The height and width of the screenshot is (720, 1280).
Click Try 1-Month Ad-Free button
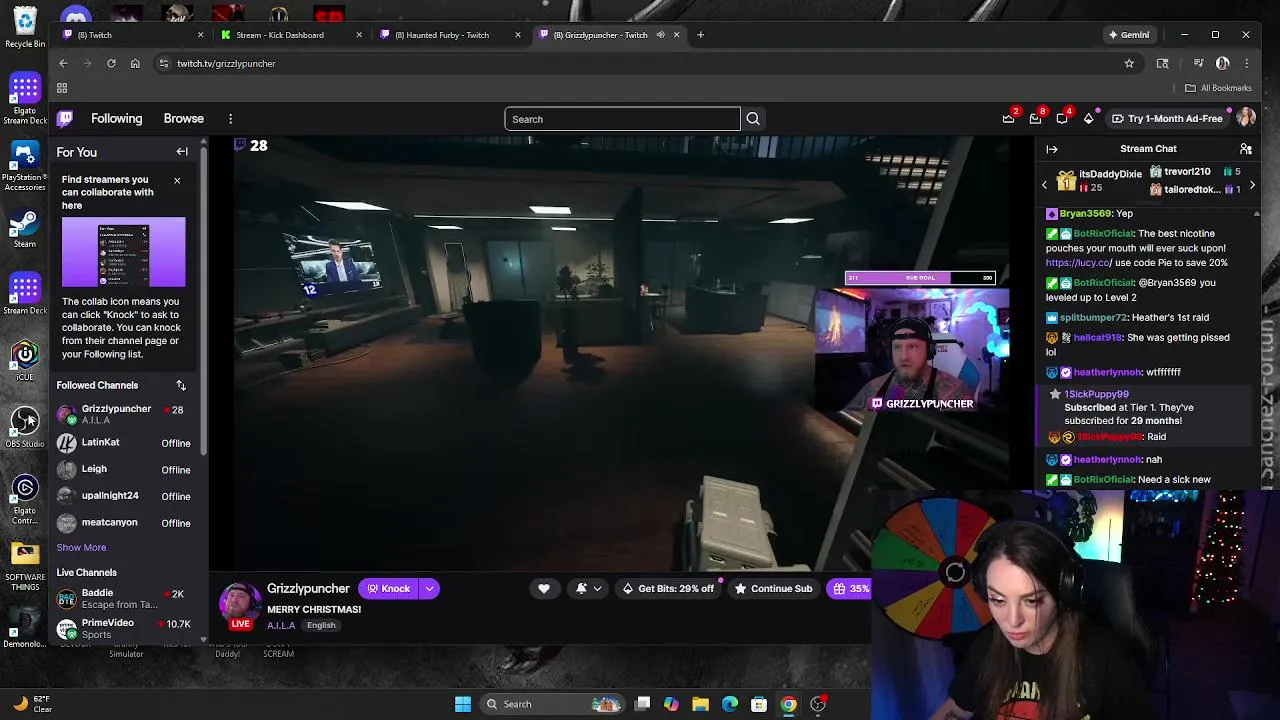pos(1166,119)
